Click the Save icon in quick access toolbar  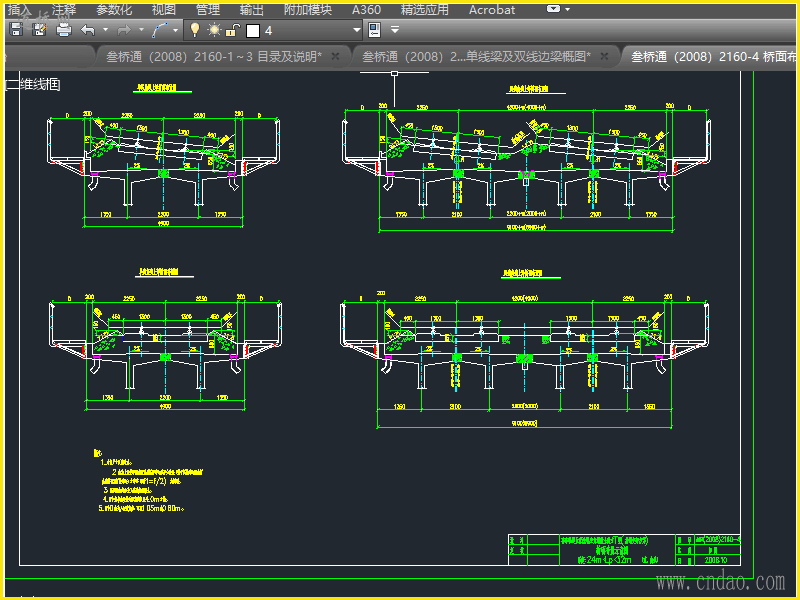(16, 30)
